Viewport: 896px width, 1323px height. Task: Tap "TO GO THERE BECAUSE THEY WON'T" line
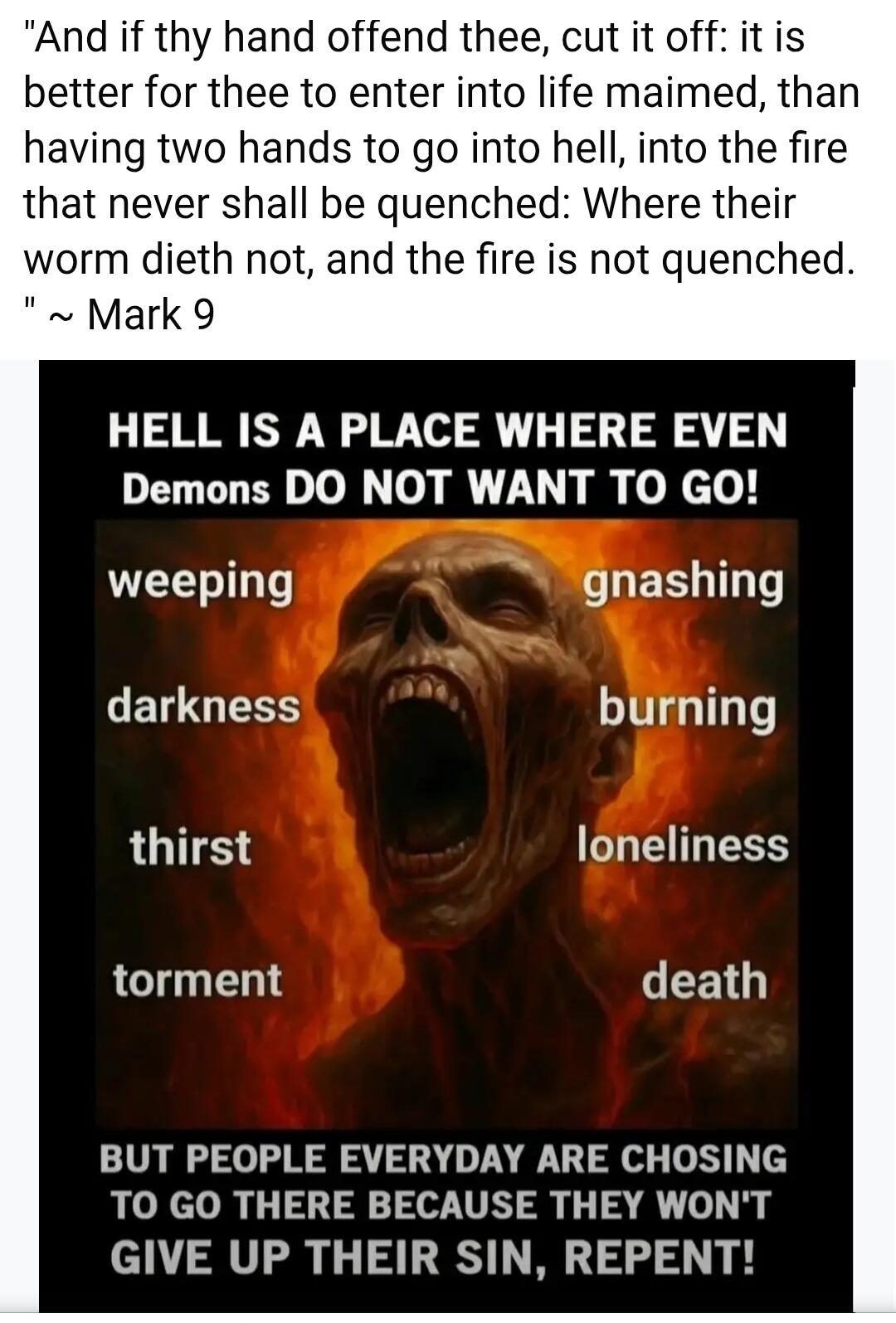pyautogui.click(x=441, y=1204)
